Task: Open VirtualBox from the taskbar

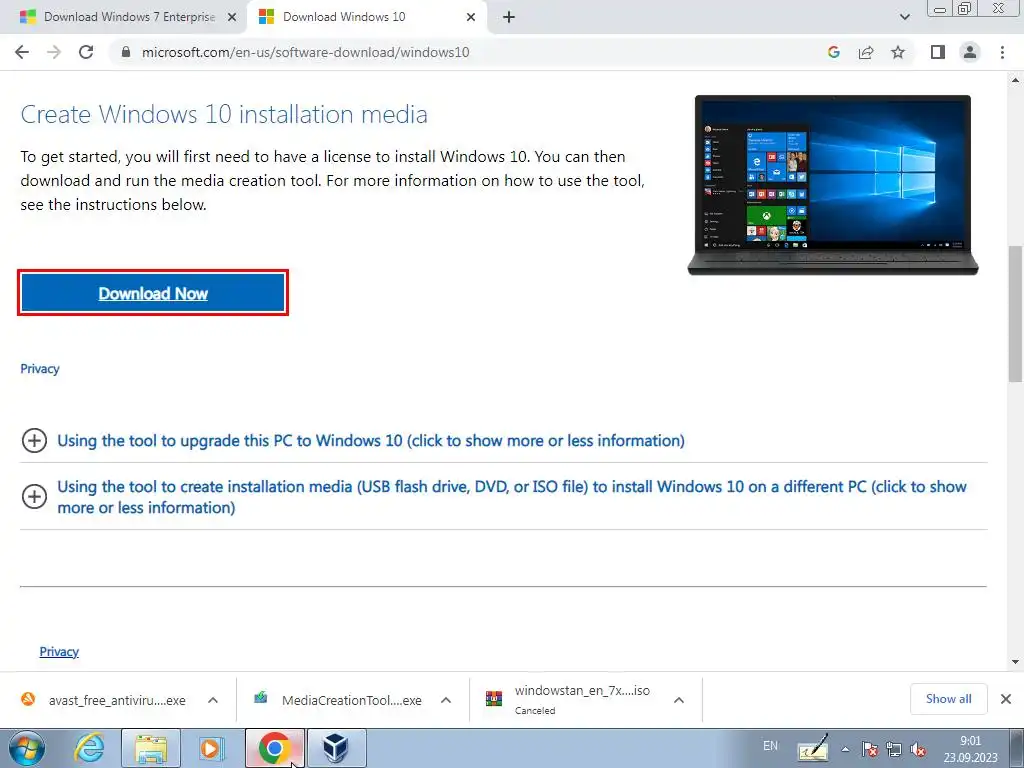Action: 336,748
